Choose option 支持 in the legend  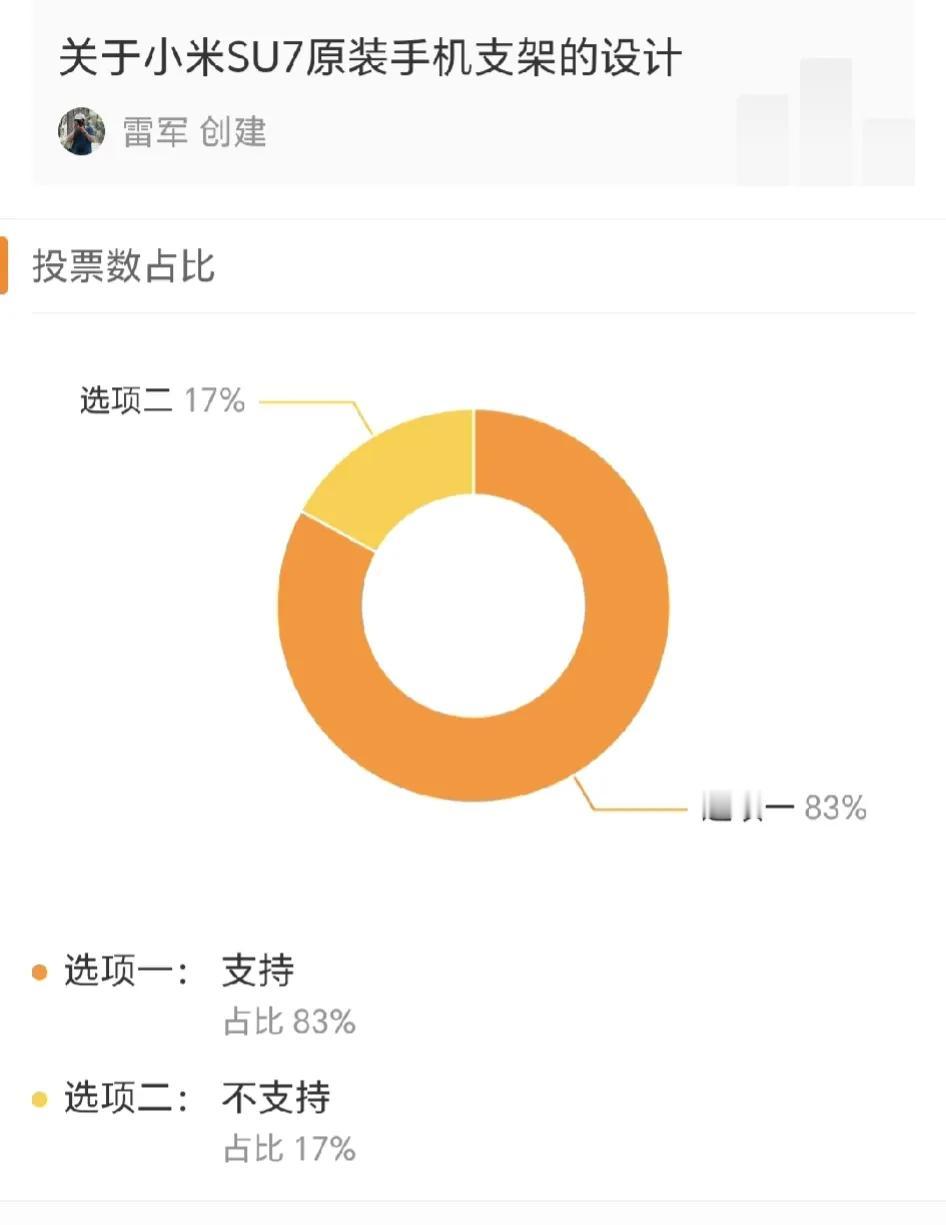point(258,971)
